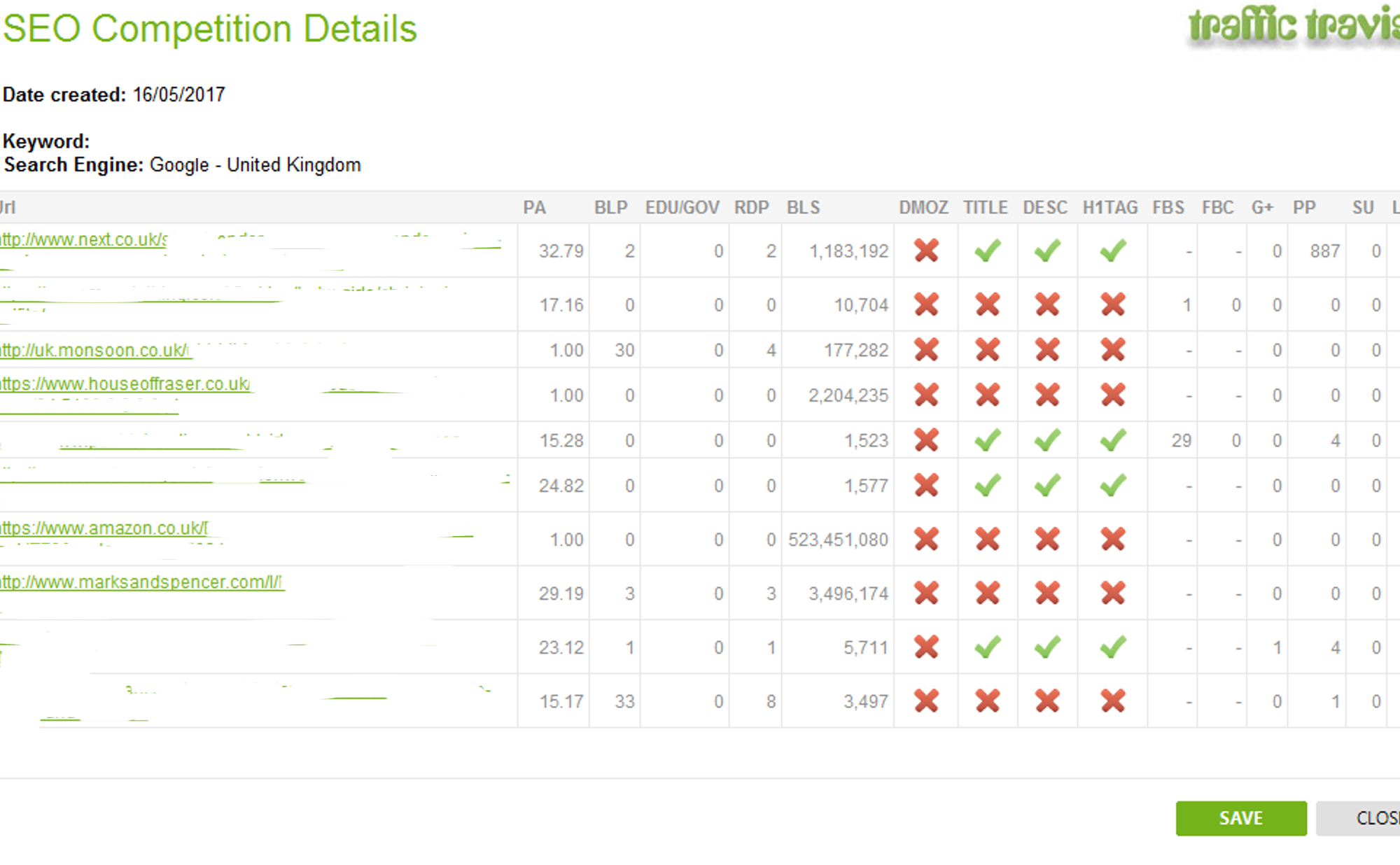The width and height of the screenshot is (1400, 865).
Task: Click the DMOZ red cross in the next.co.uk row
Action: coord(926,251)
